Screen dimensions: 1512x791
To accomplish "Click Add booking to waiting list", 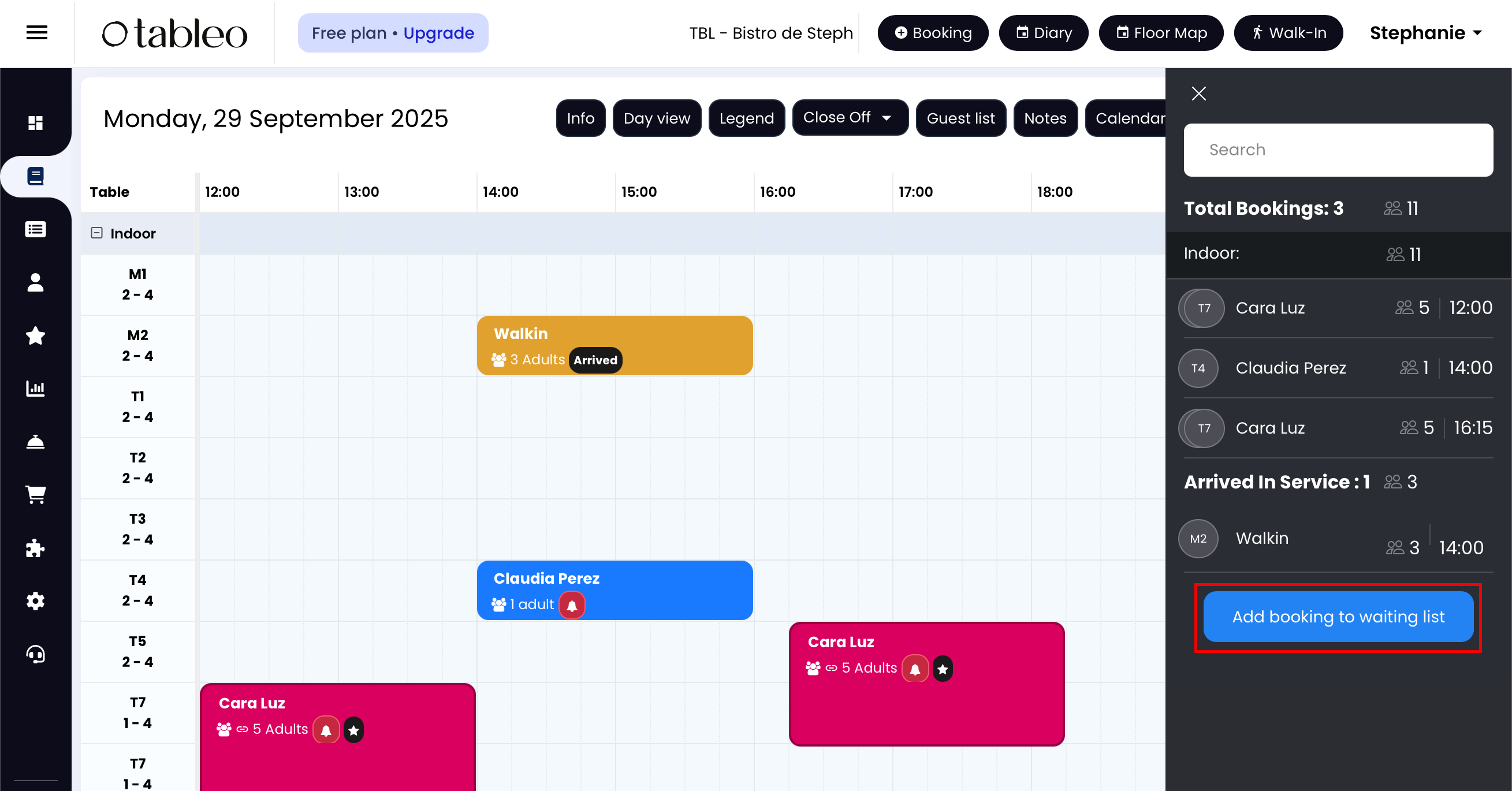I will (x=1338, y=617).
